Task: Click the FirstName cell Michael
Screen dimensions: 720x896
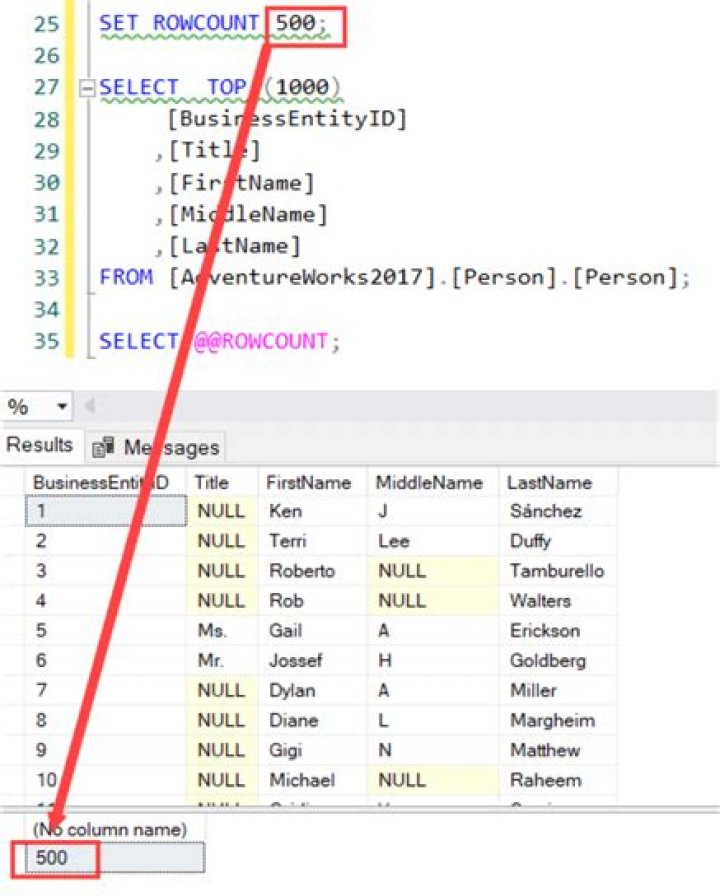Action: pos(313,780)
